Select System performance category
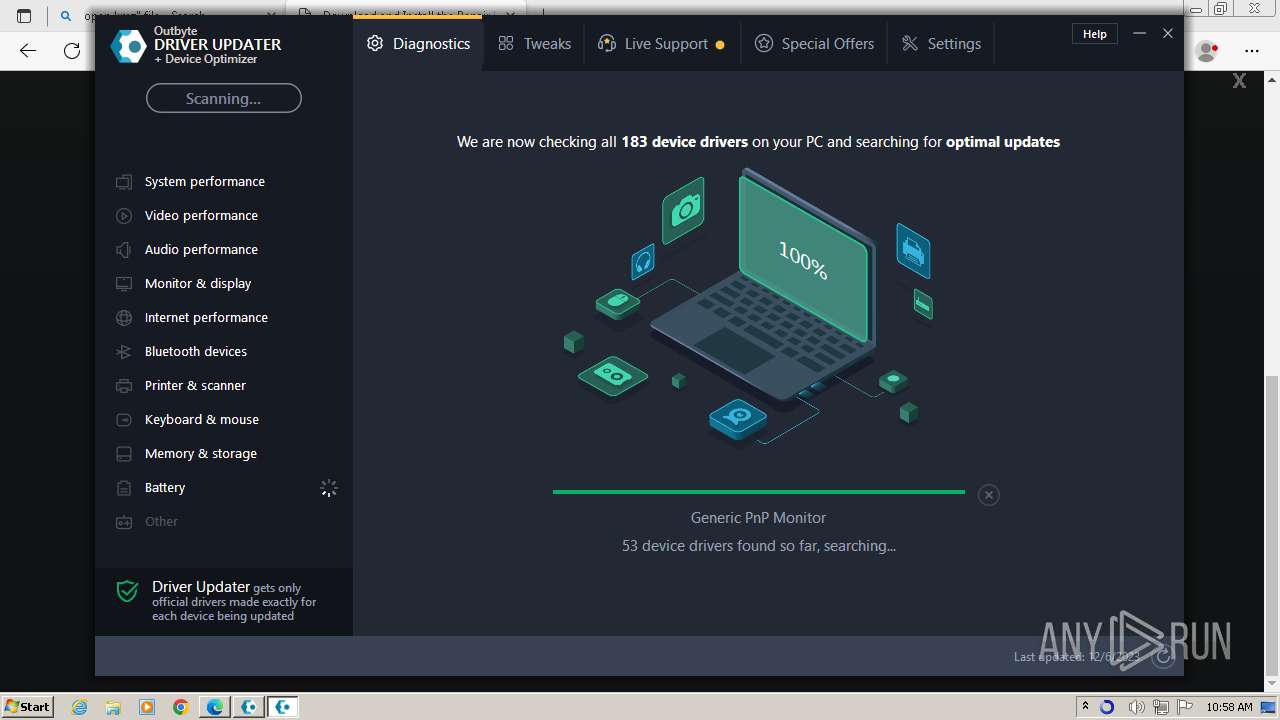This screenshot has width=1280, height=720. tap(205, 182)
